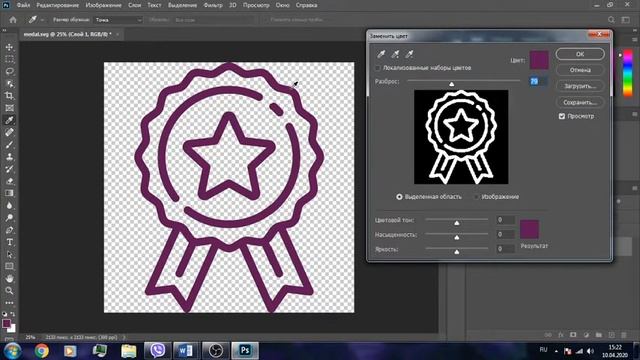Select the Zoom tool in toolbar
640x360 pixels.
click(x=9, y=291)
